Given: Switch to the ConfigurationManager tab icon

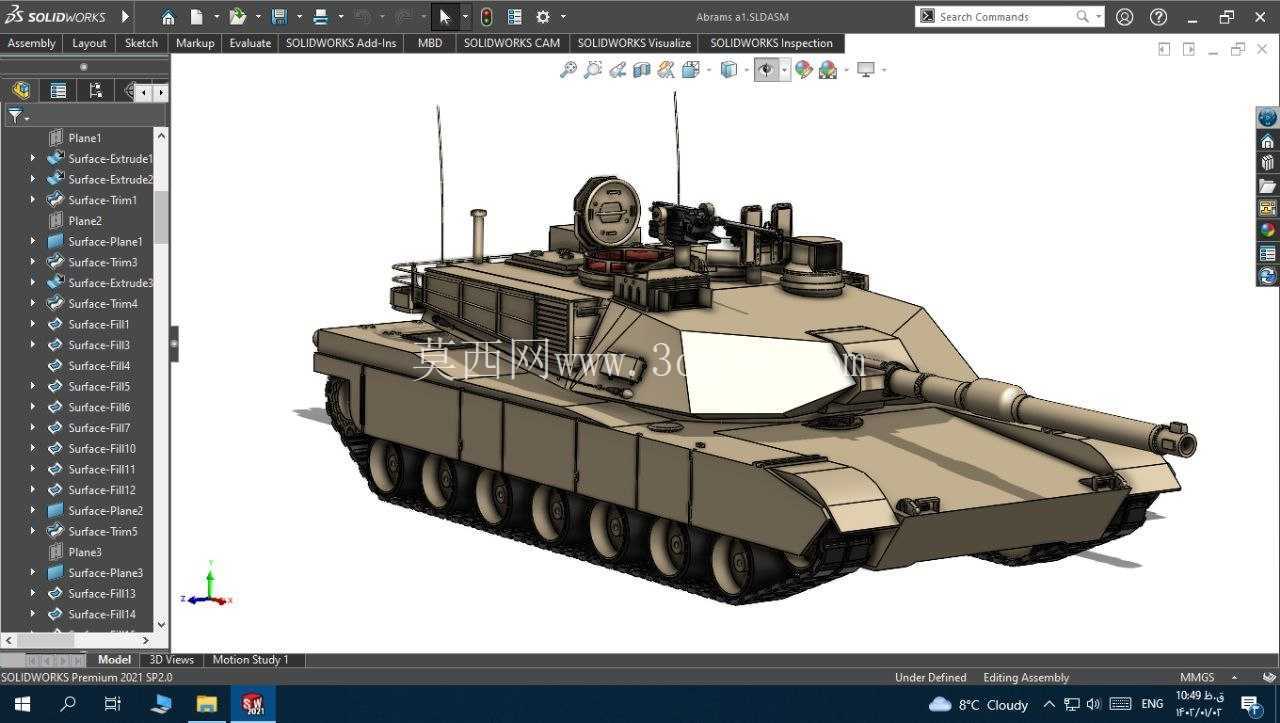Looking at the screenshot, I should [x=96, y=91].
